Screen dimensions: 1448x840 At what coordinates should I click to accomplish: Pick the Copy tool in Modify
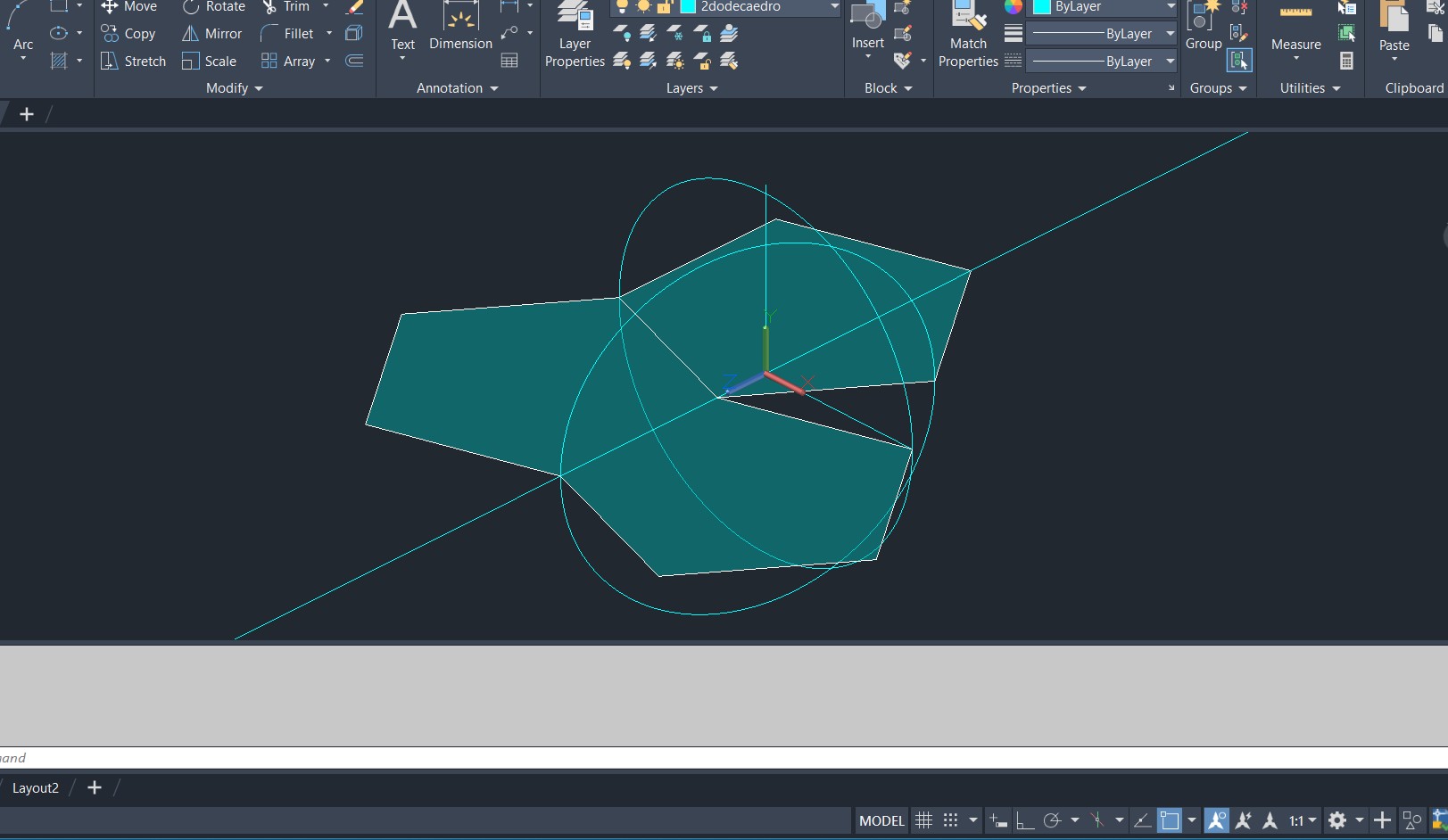coord(128,34)
